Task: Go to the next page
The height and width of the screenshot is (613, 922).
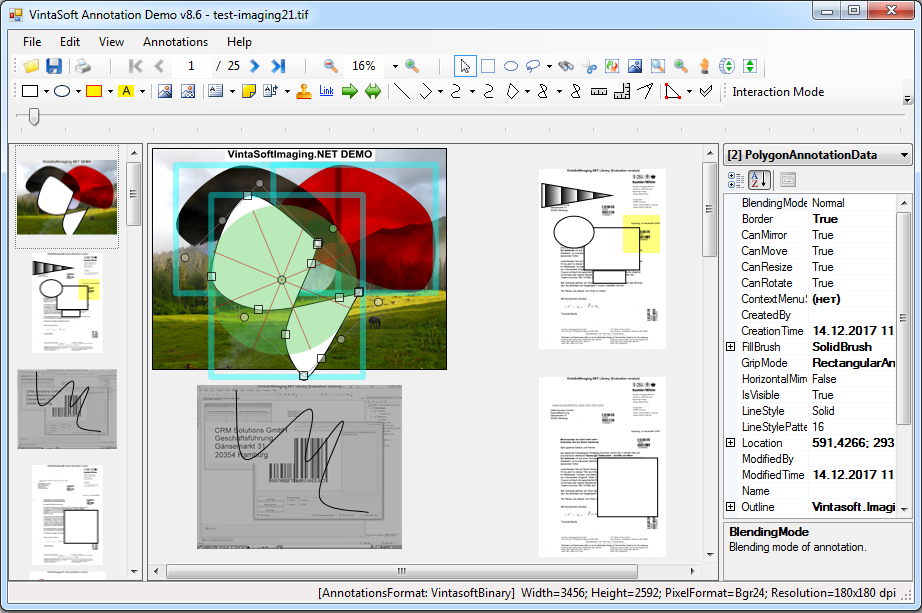Action: (x=255, y=66)
